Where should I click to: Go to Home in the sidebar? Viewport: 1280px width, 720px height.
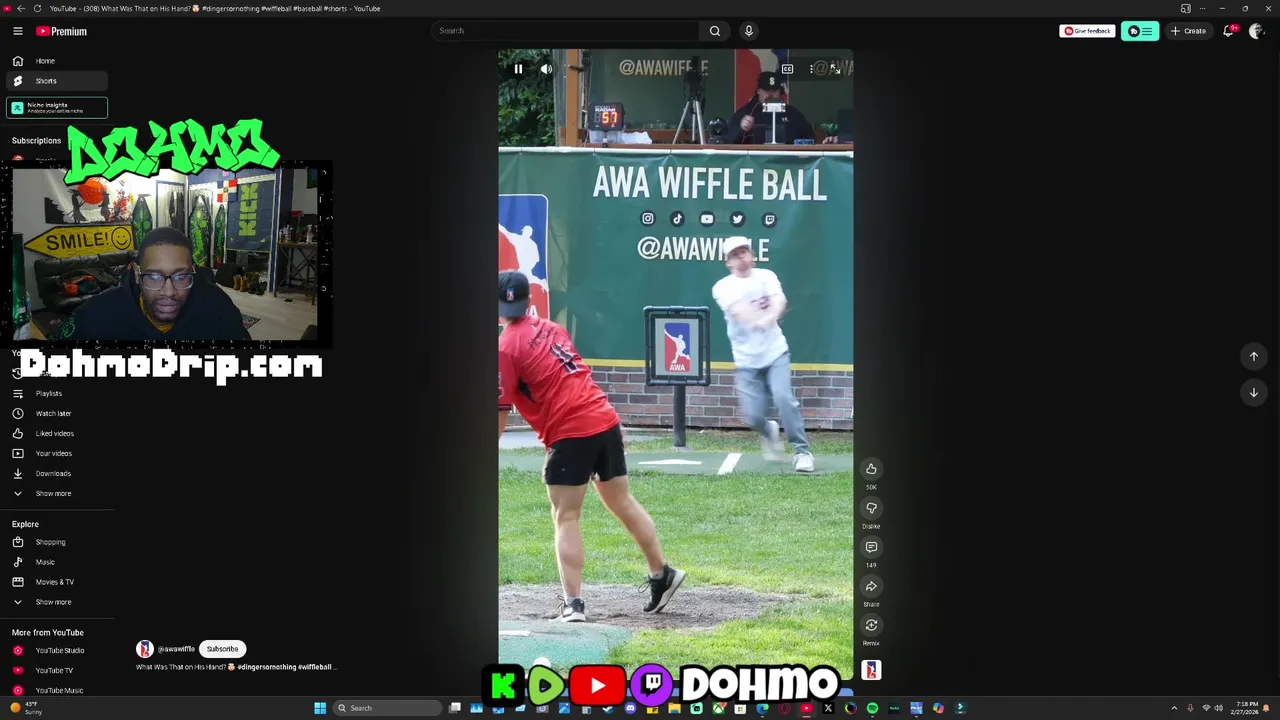[x=57, y=61]
